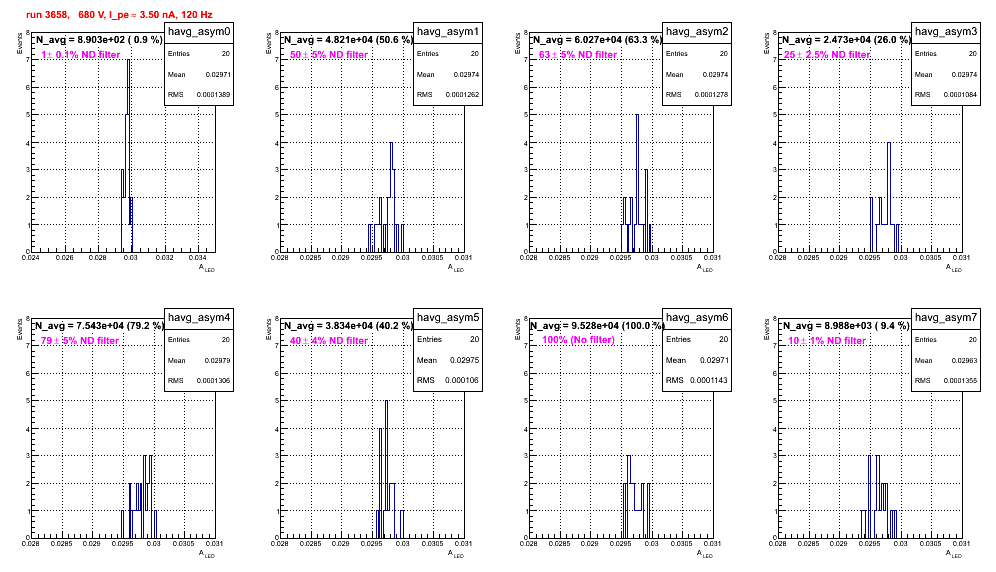Click RMS value 0.000106
Viewport: 996px width, 572px height.
click(462, 380)
